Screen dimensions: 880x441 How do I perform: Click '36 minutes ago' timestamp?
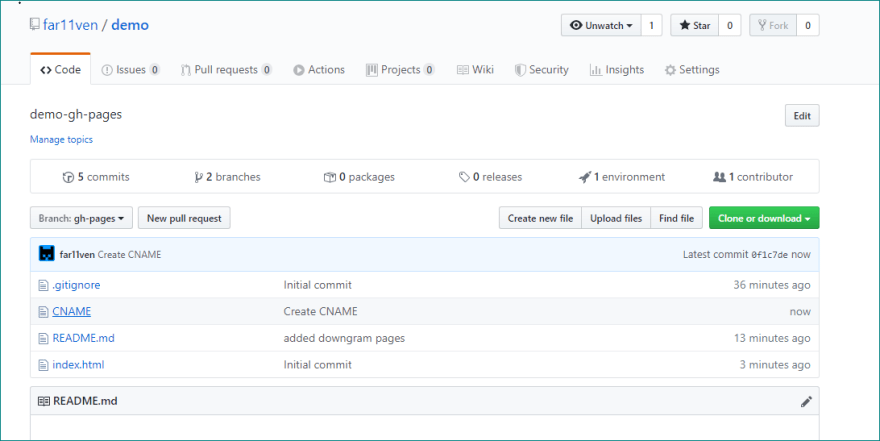point(772,285)
